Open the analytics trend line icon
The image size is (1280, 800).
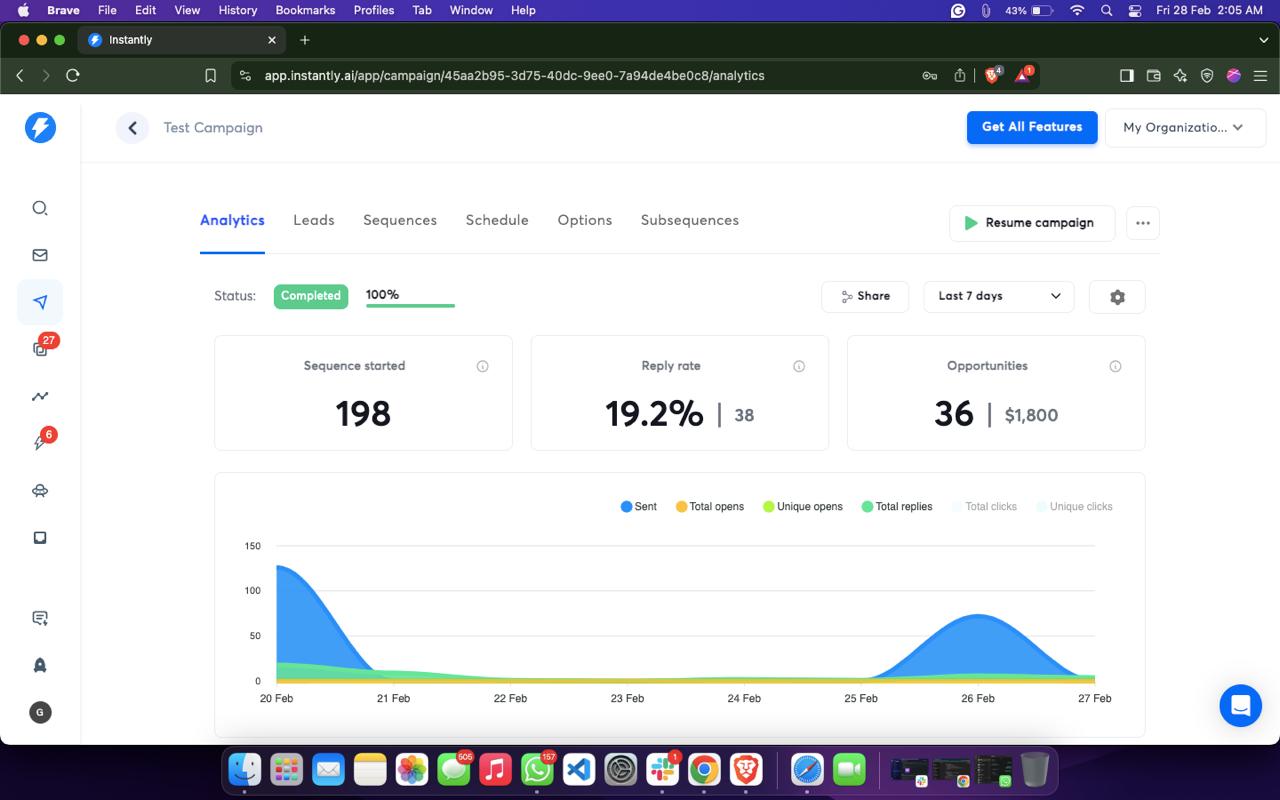point(40,396)
